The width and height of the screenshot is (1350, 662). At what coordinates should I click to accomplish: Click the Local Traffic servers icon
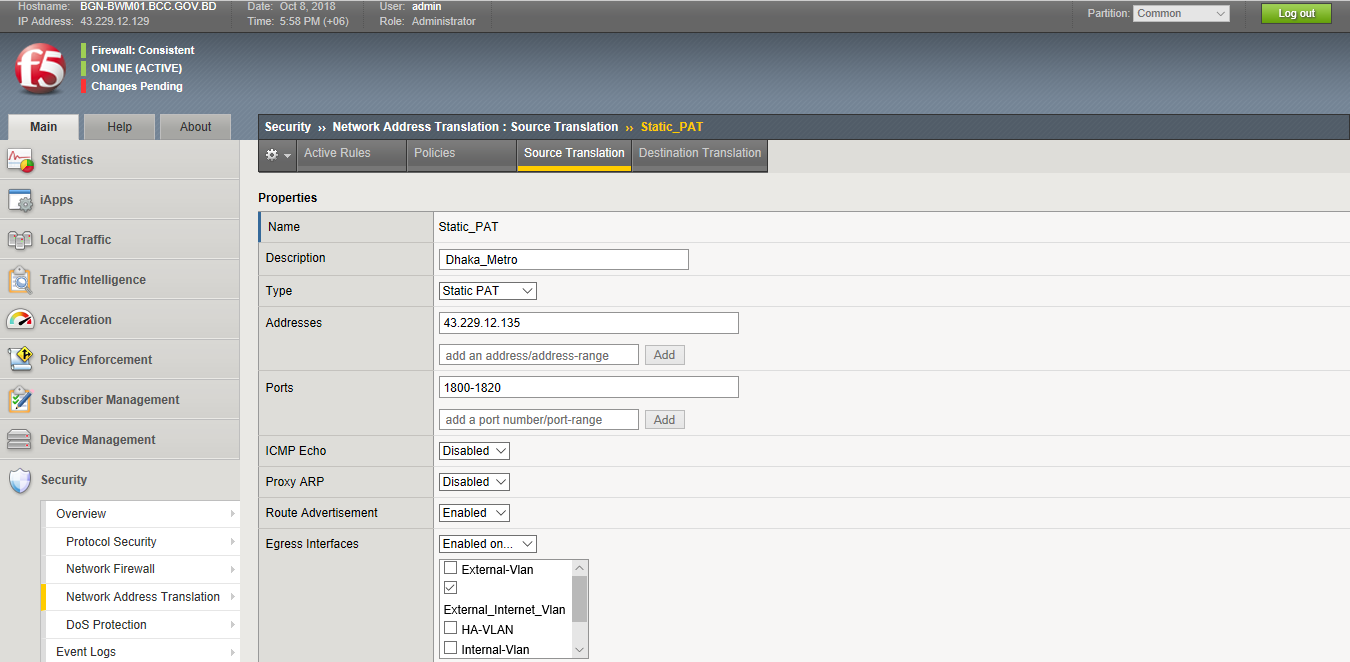(20, 240)
